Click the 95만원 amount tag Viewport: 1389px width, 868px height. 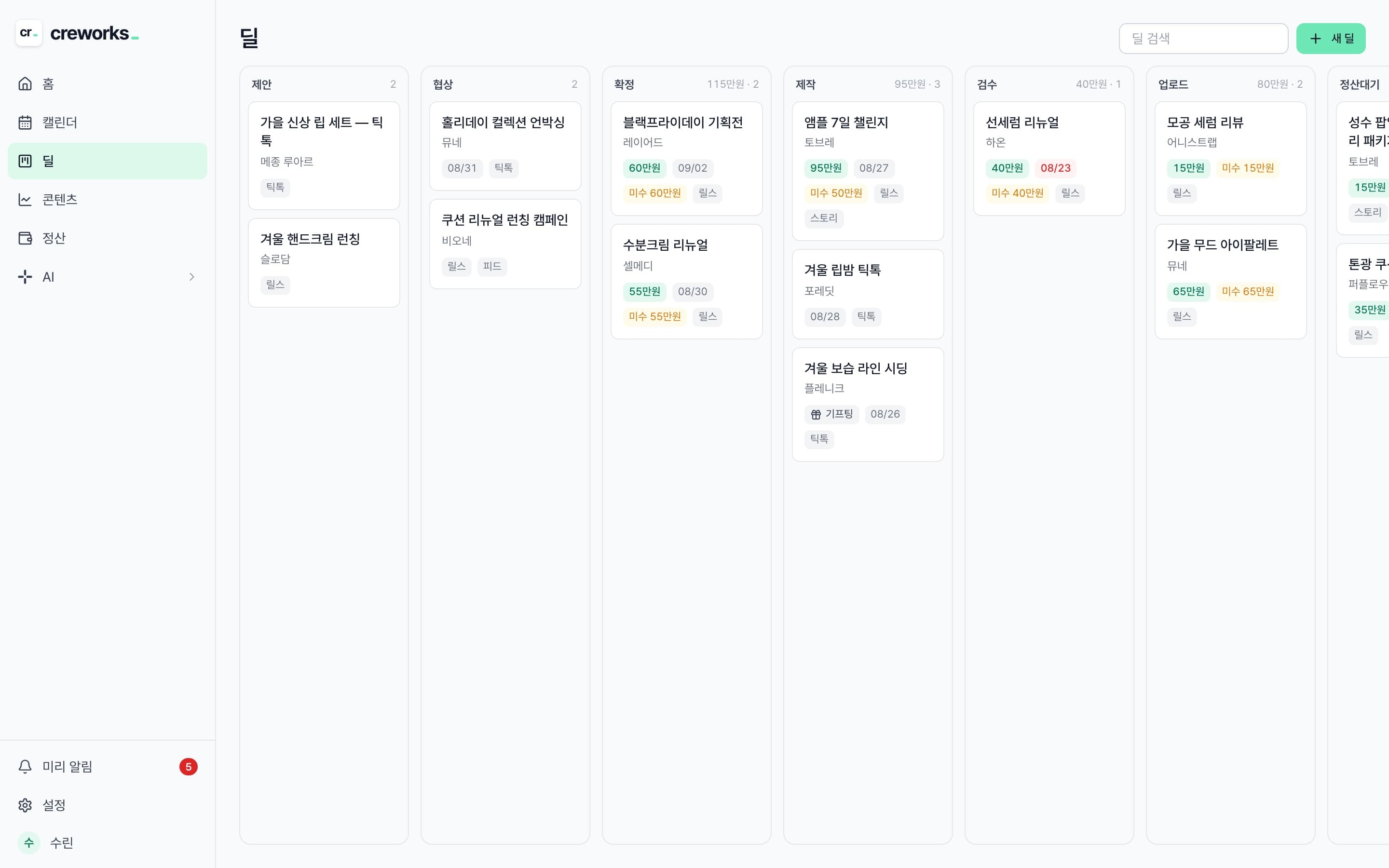tap(825, 168)
